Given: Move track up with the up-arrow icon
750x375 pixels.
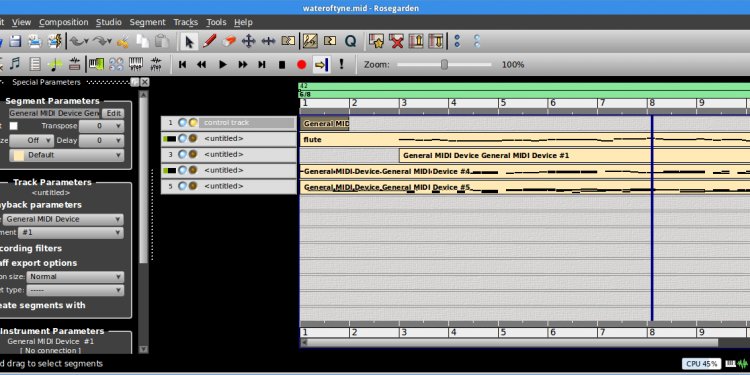Looking at the screenshot, I should coord(416,42).
